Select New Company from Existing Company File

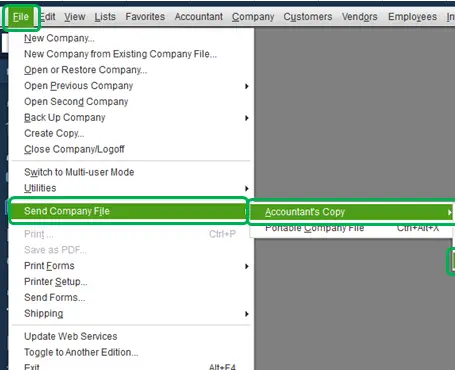tap(131, 54)
